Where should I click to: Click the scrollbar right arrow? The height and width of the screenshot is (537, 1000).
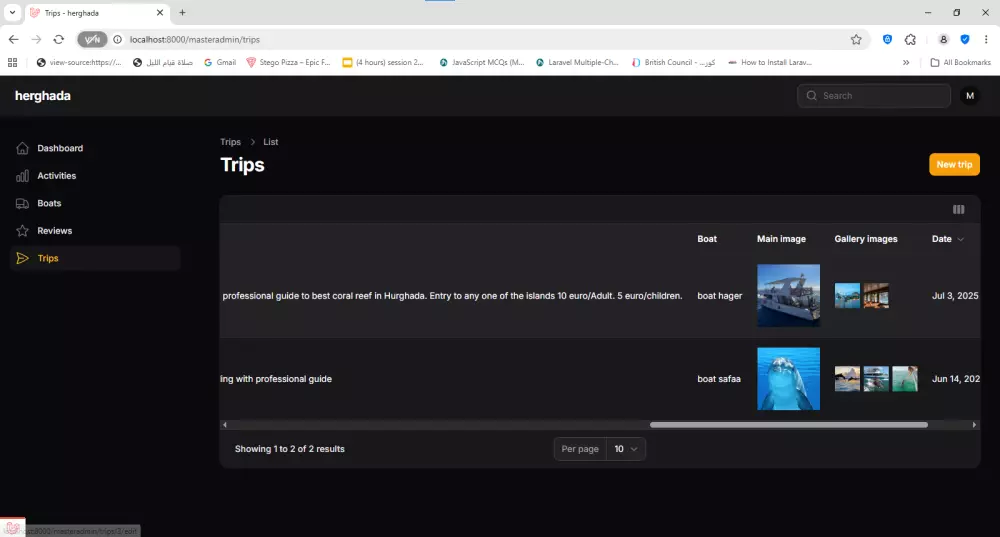(974, 425)
